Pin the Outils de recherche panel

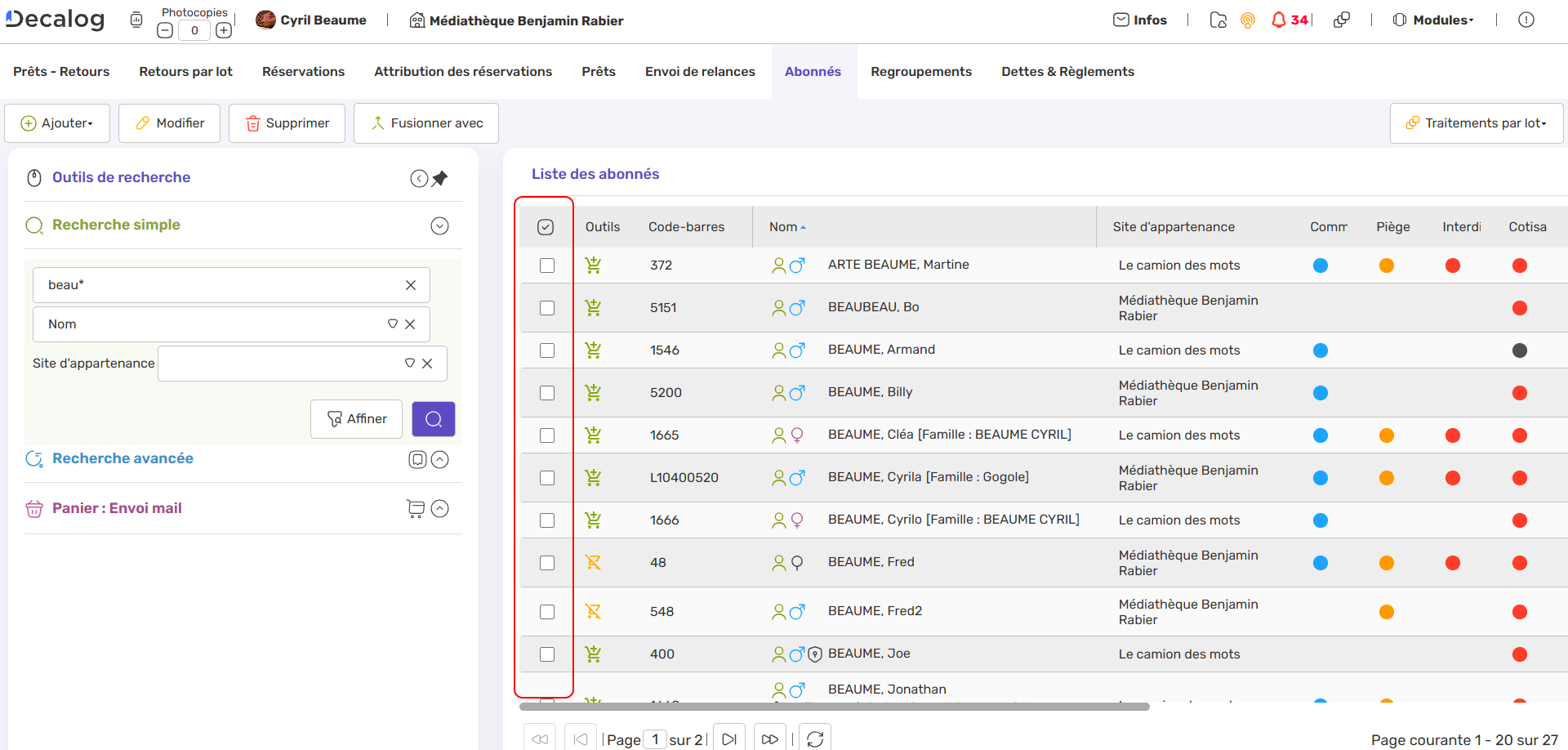pyautogui.click(x=440, y=178)
